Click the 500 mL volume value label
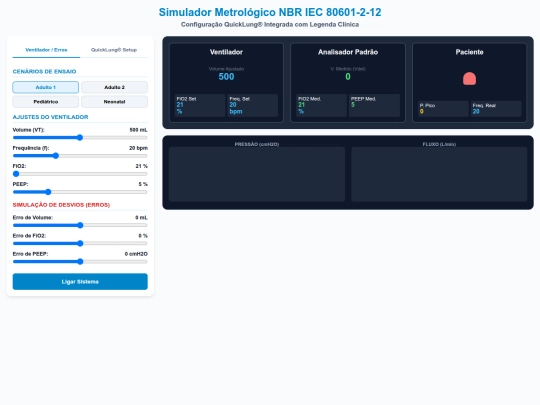 point(138,130)
